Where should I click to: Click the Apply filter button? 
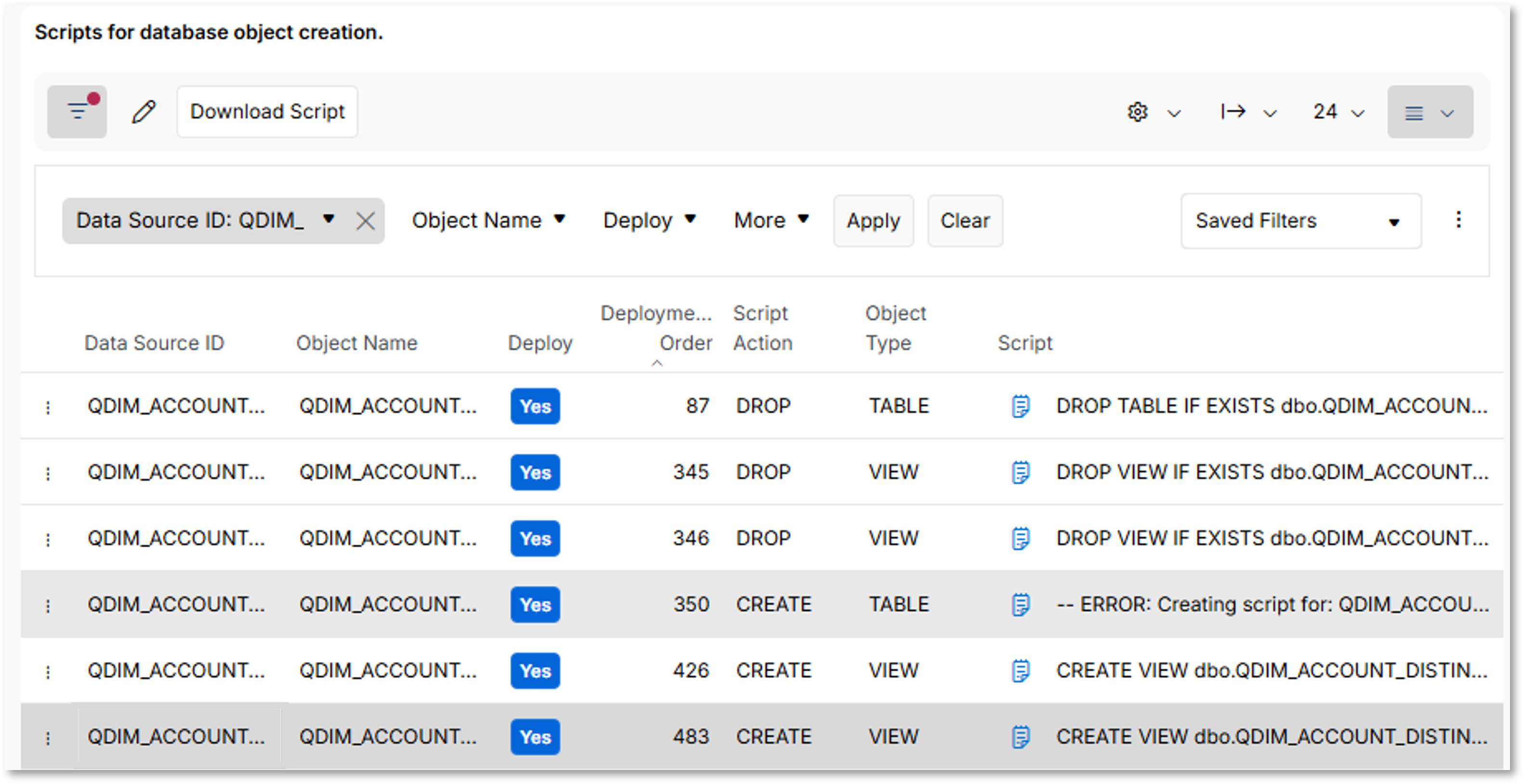(873, 221)
